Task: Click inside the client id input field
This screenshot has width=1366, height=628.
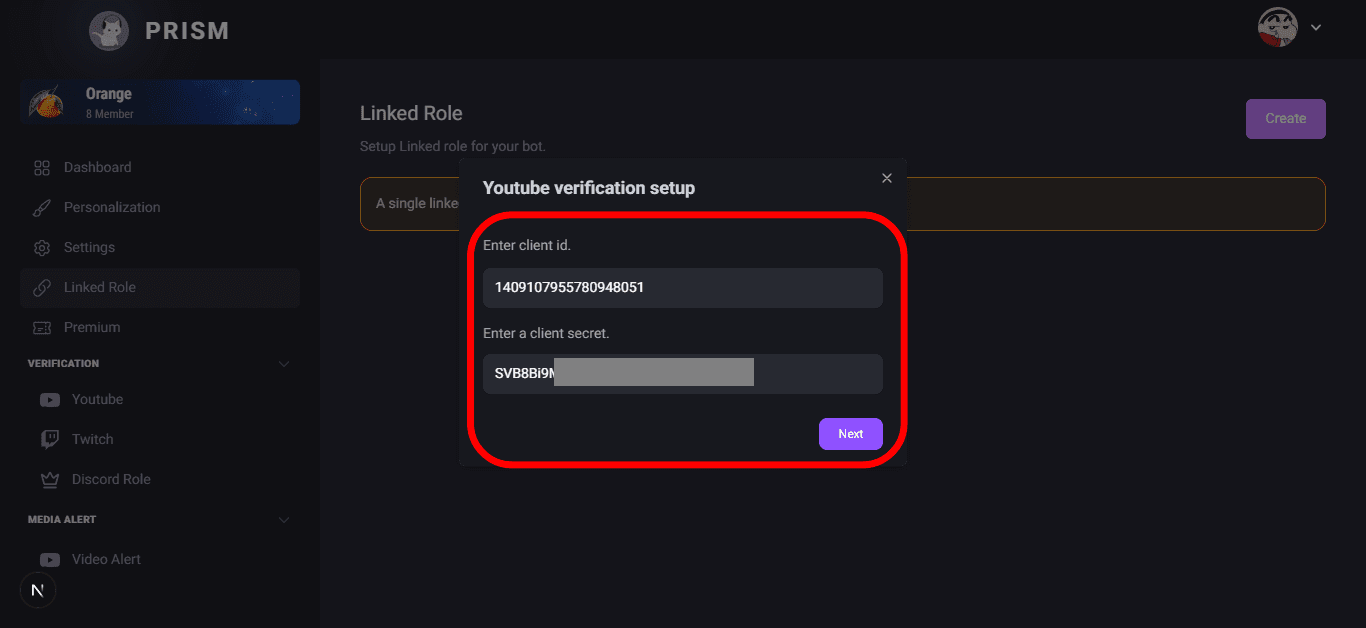Action: [x=682, y=288]
